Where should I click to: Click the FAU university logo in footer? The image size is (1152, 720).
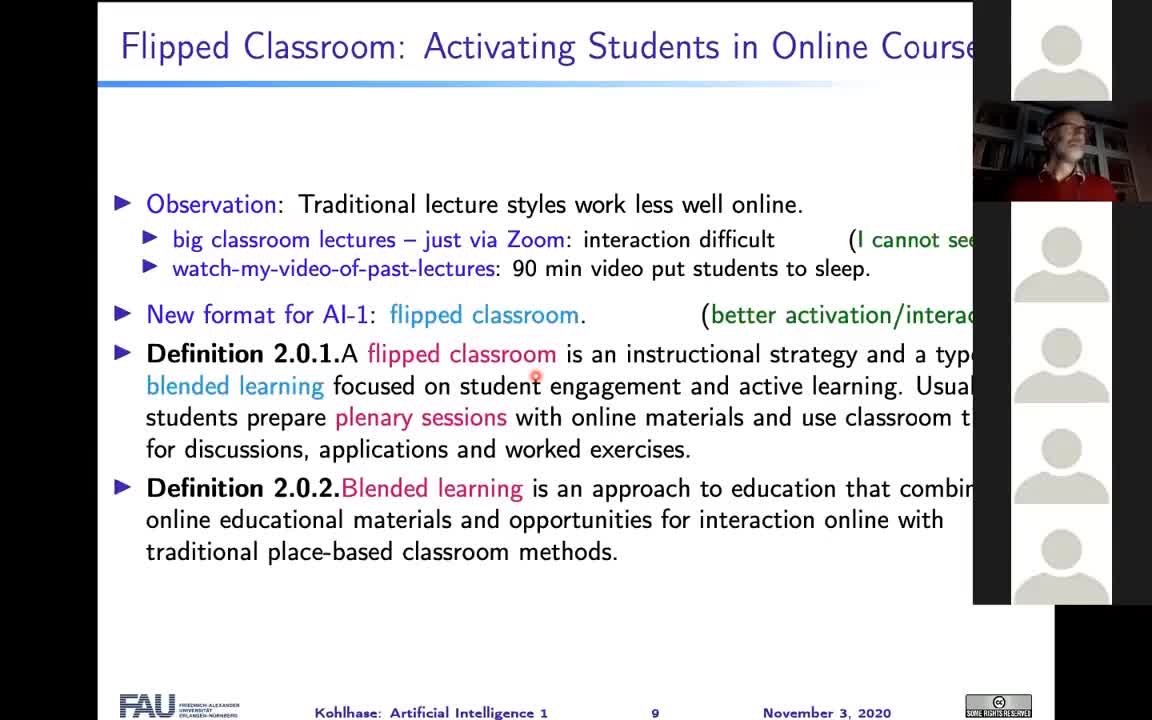point(178,706)
